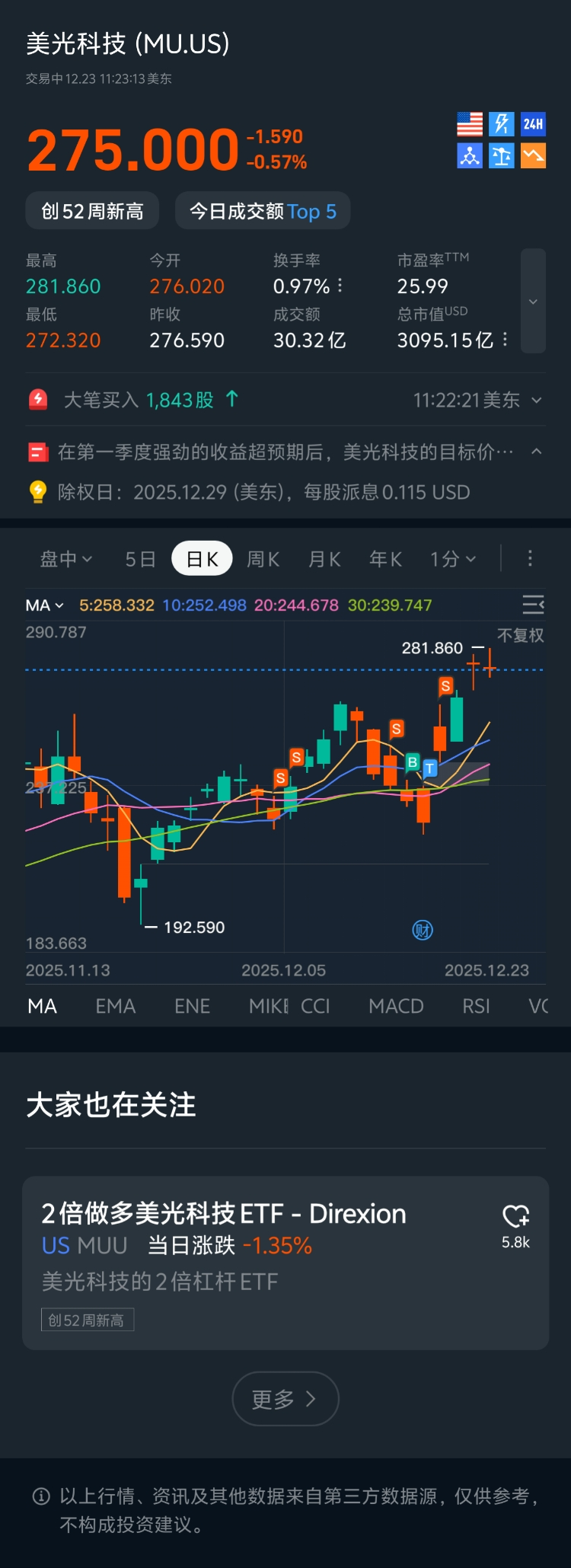
Task: Tap the blue network nodes icon
Action: (470, 156)
